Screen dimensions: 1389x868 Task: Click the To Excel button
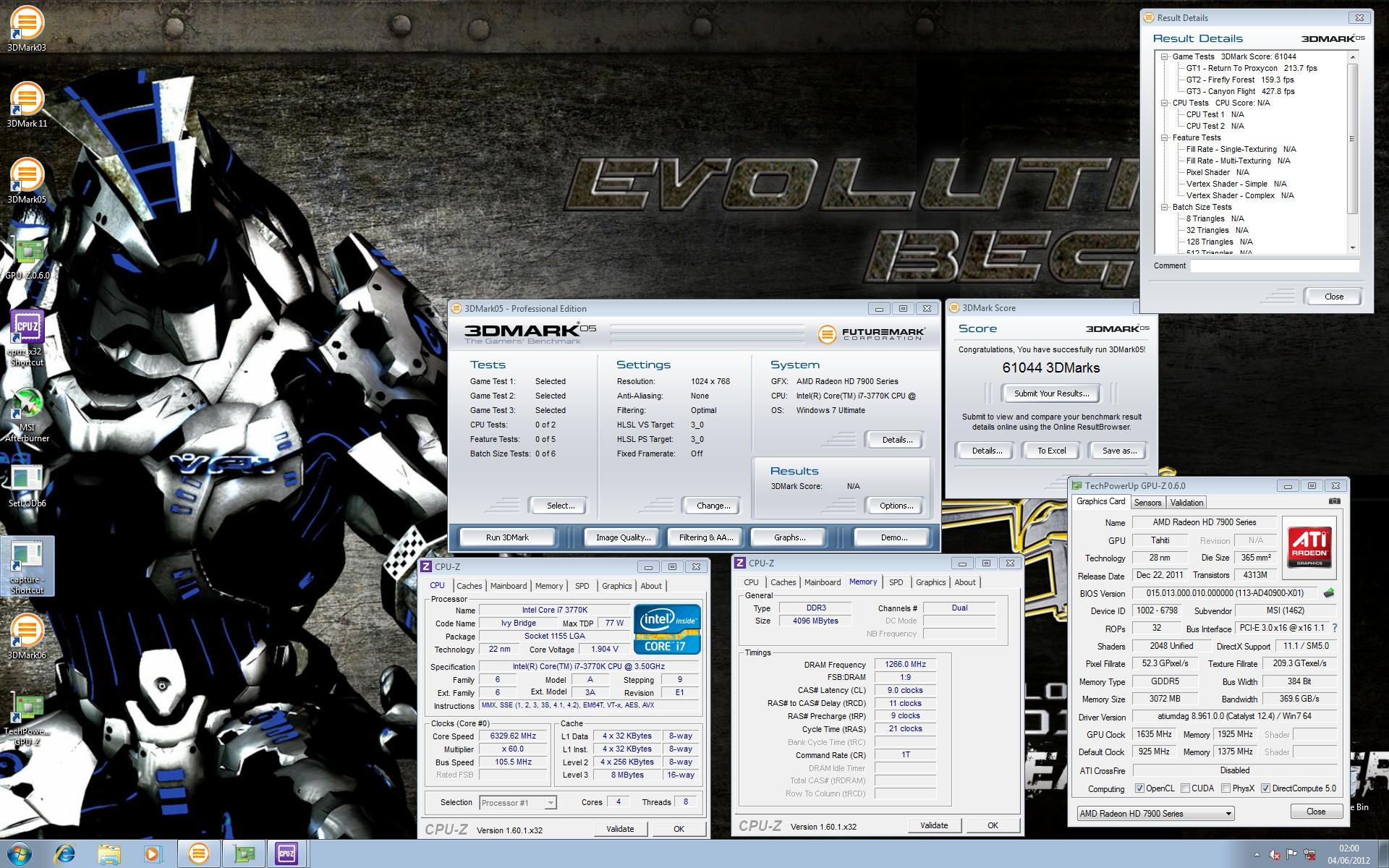coord(1051,451)
